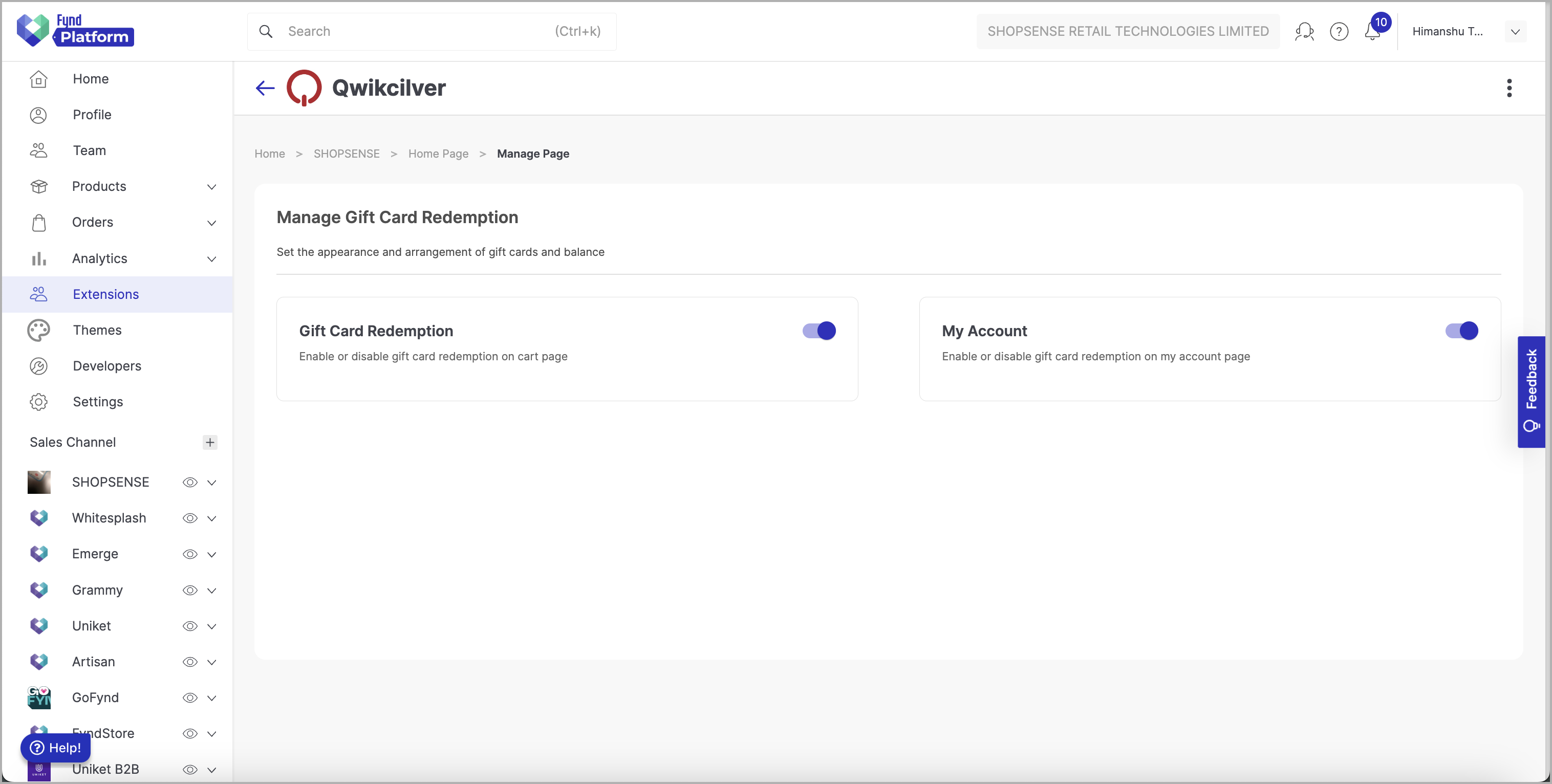Click the Products box icon
Image resolution: width=1552 pixels, height=784 pixels.
click(38, 187)
